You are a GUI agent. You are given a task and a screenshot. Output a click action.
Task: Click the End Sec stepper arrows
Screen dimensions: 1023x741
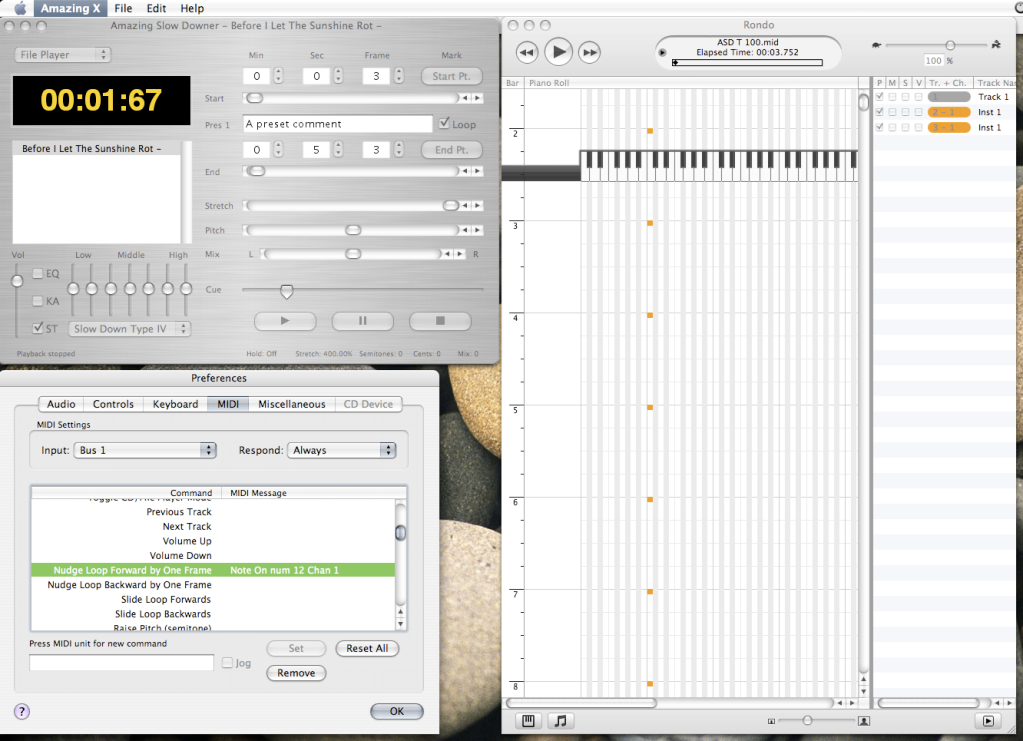coord(339,149)
